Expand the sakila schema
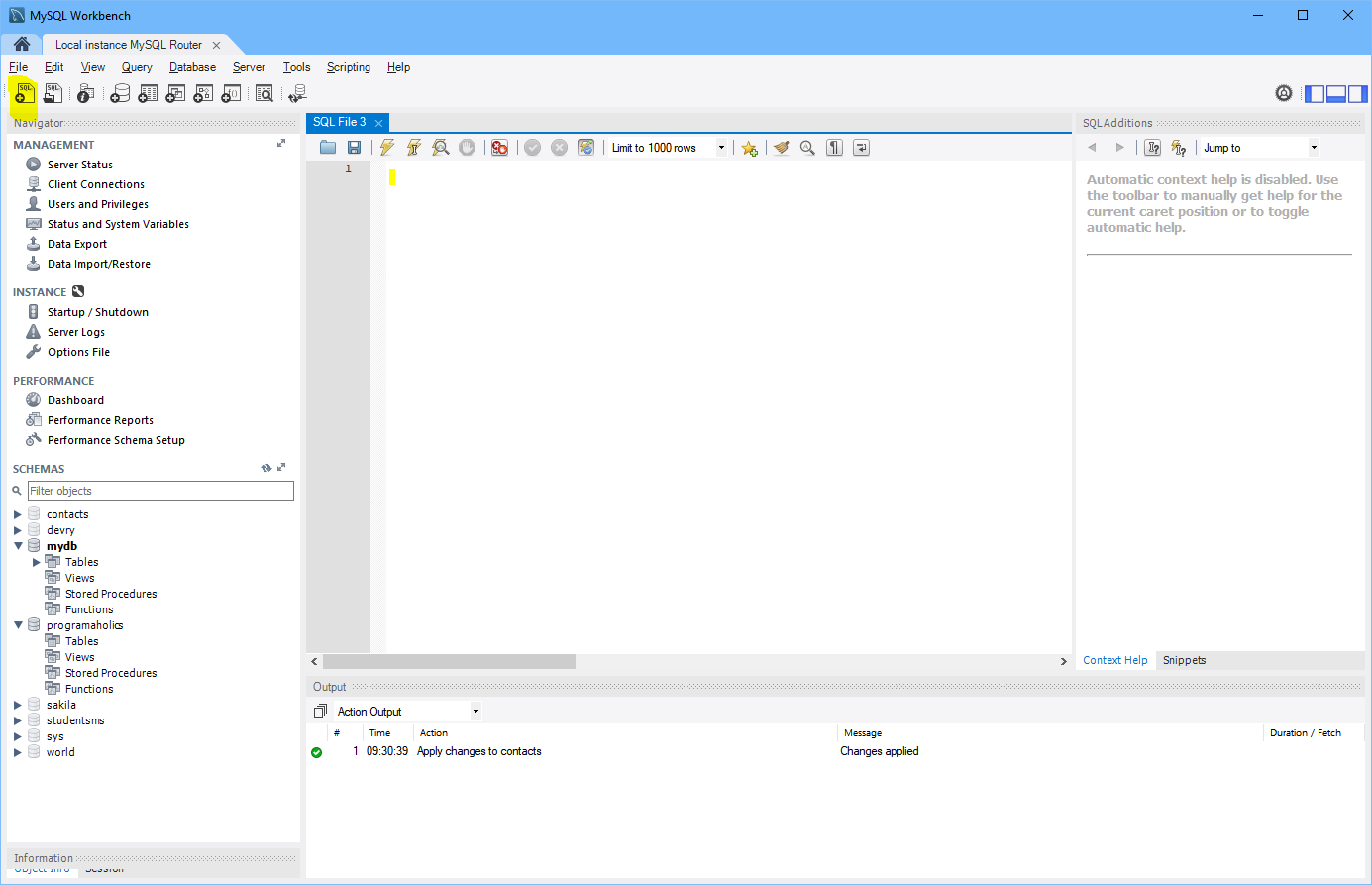 pos(18,705)
